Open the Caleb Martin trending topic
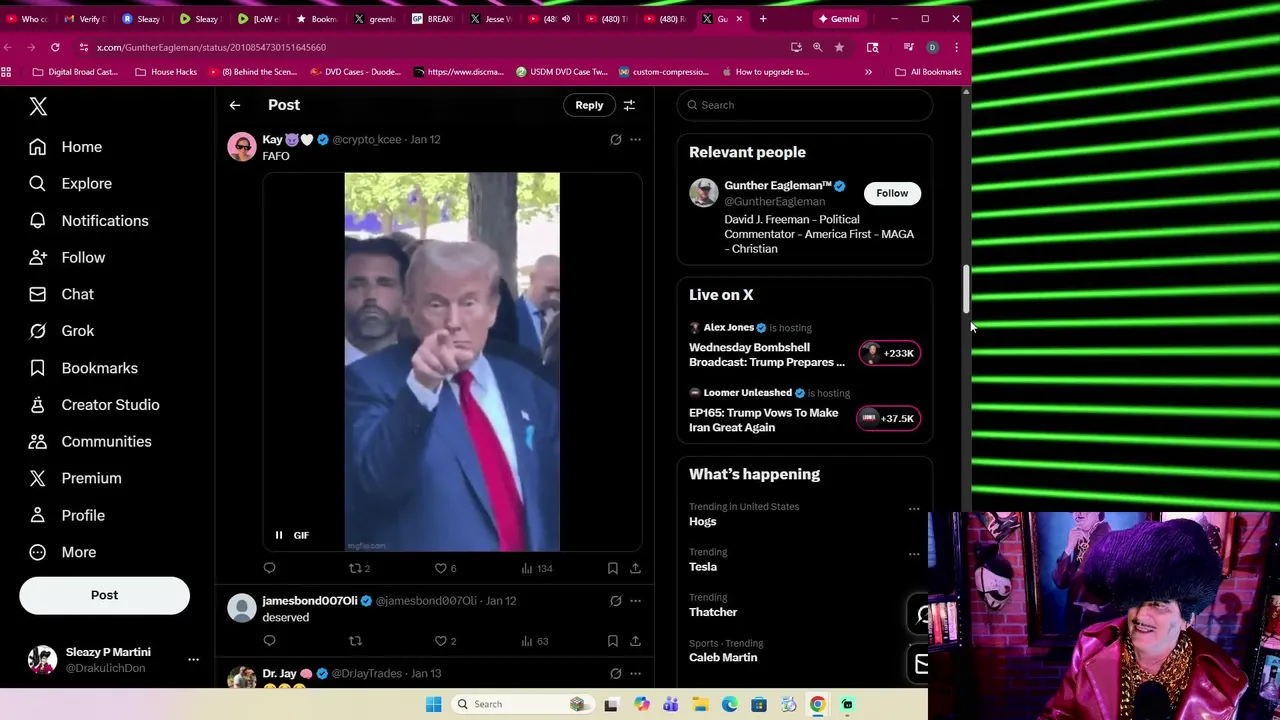1280x720 pixels. tap(723, 658)
